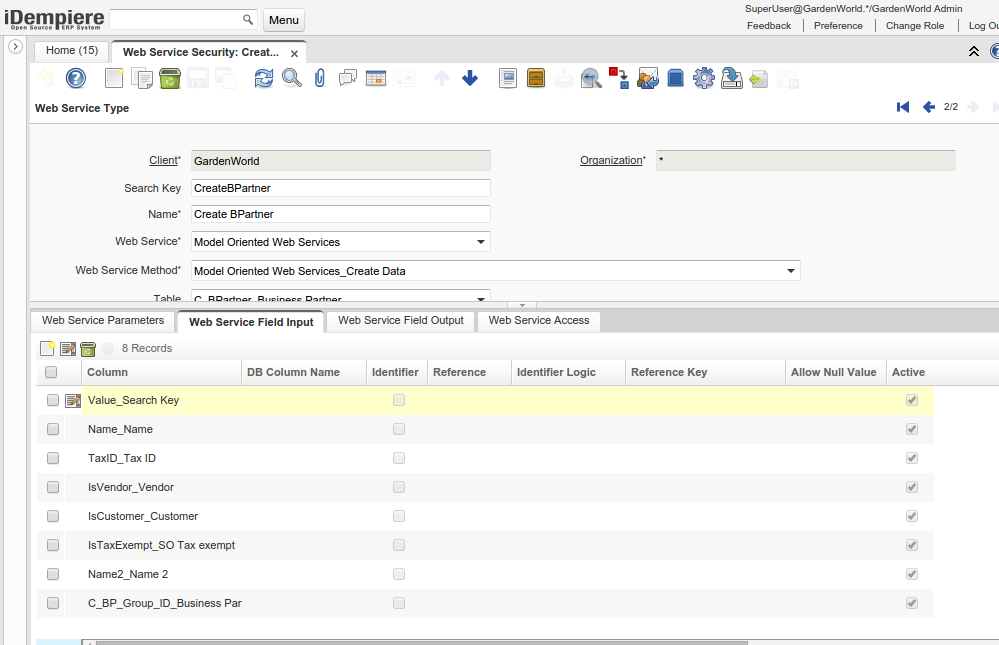Open the Find record magnifier icon
This screenshot has height=645, width=999.
point(291,78)
